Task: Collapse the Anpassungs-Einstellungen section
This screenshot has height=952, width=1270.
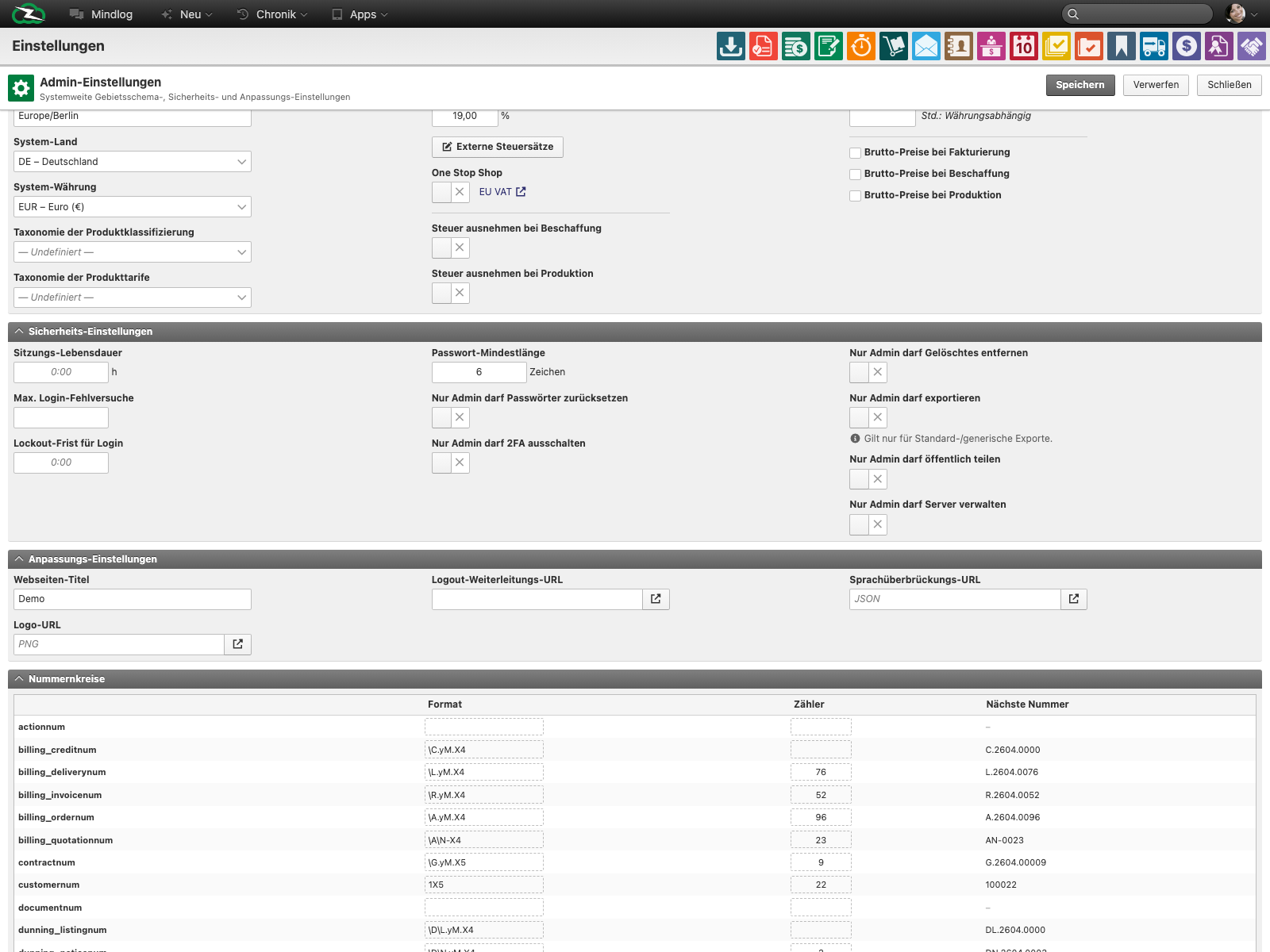Action: (19, 559)
